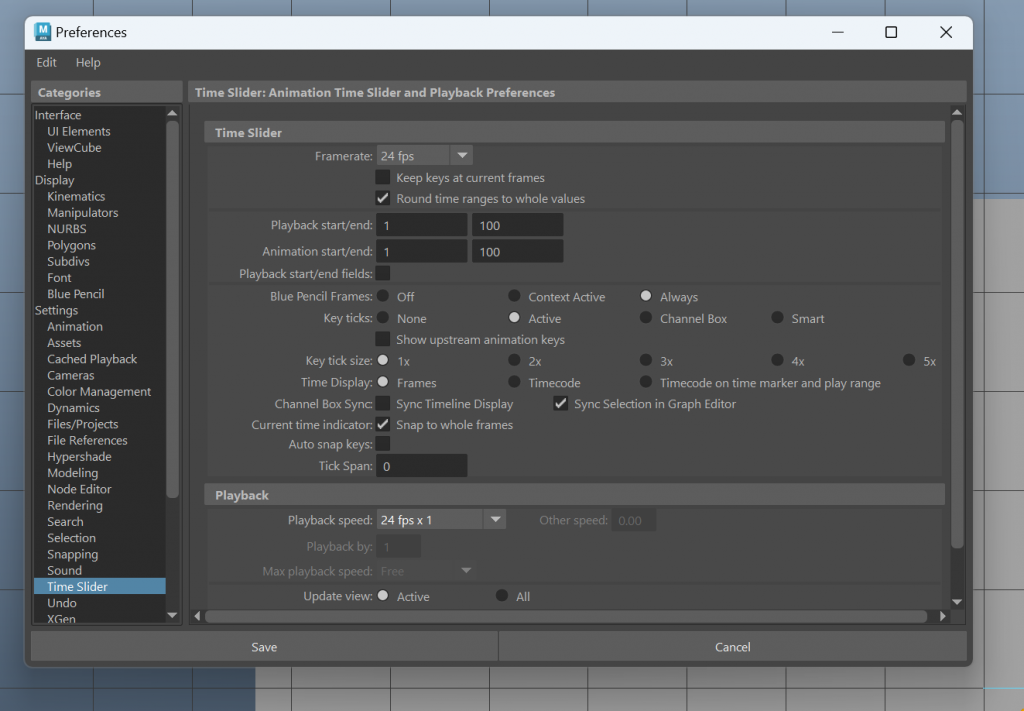Select 1x key tick size
Viewport: 1024px width, 711px height.
coord(383,360)
